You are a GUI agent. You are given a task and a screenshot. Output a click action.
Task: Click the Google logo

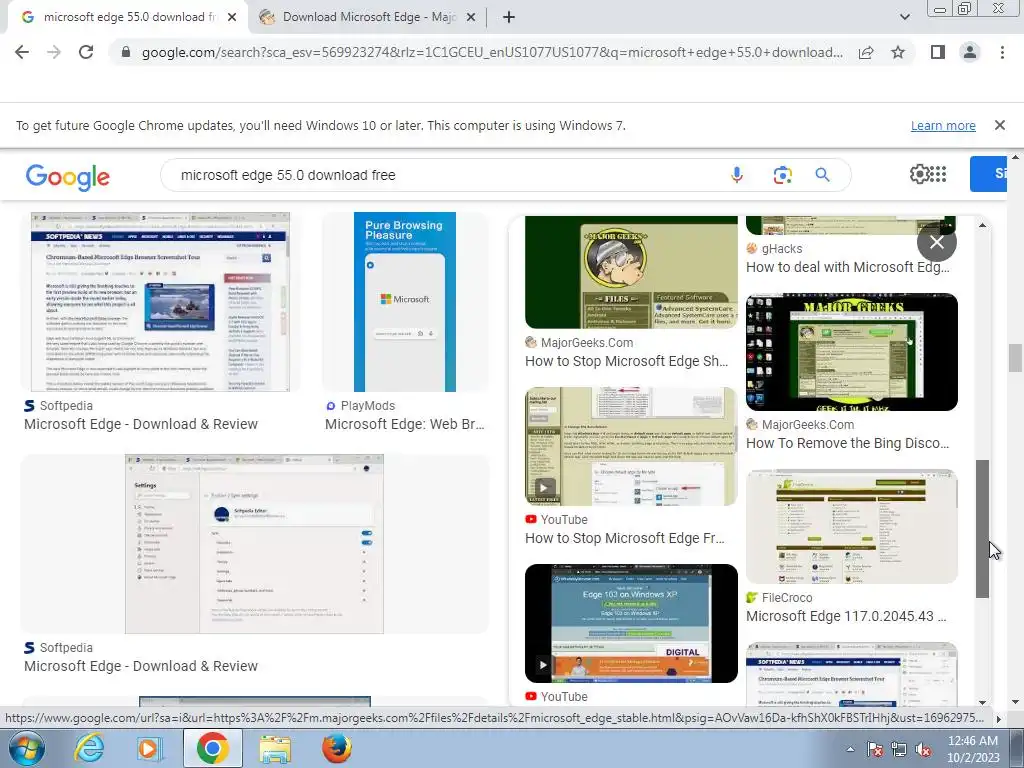coord(68,177)
